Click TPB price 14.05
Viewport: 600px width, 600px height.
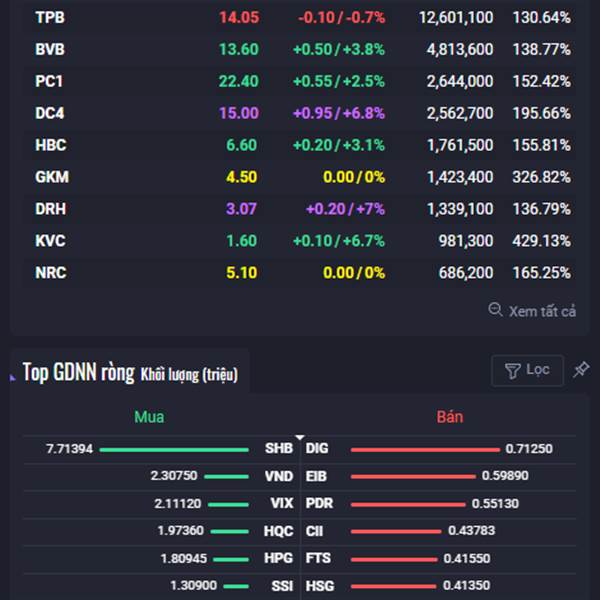tap(239, 18)
